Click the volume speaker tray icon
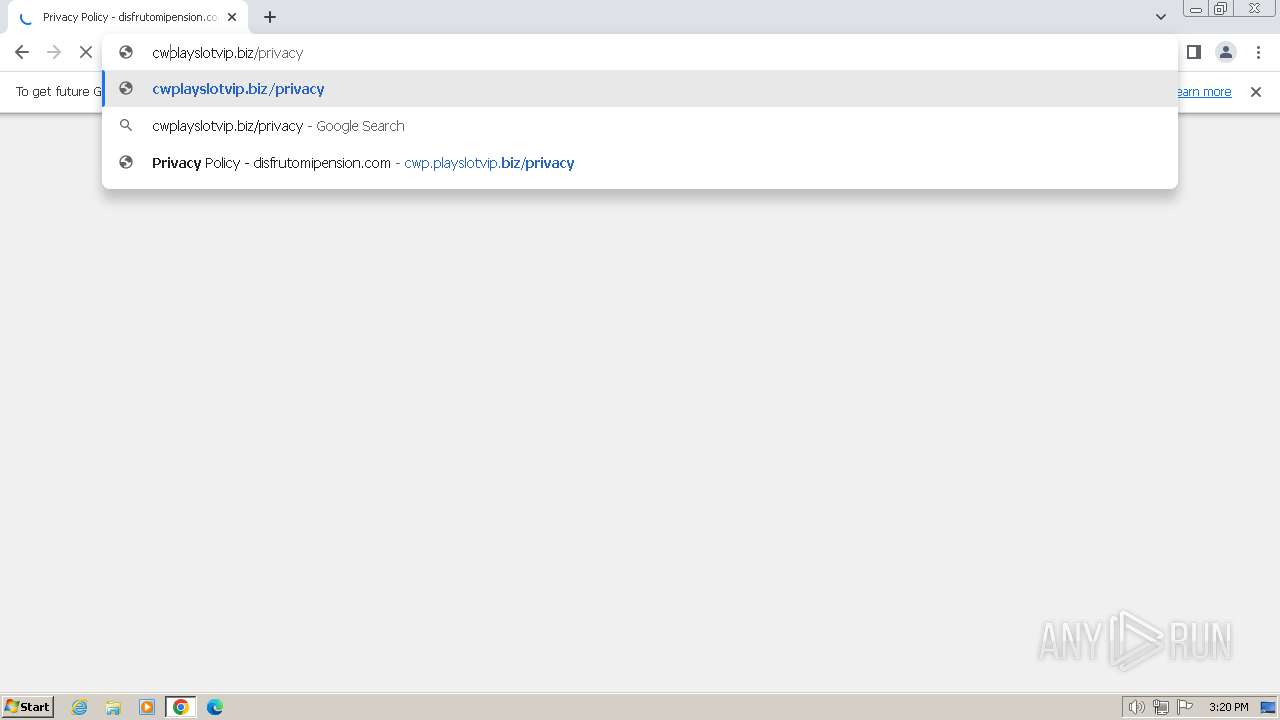Image resolution: width=1280 pixels, height=720 pixels. 1136,707
